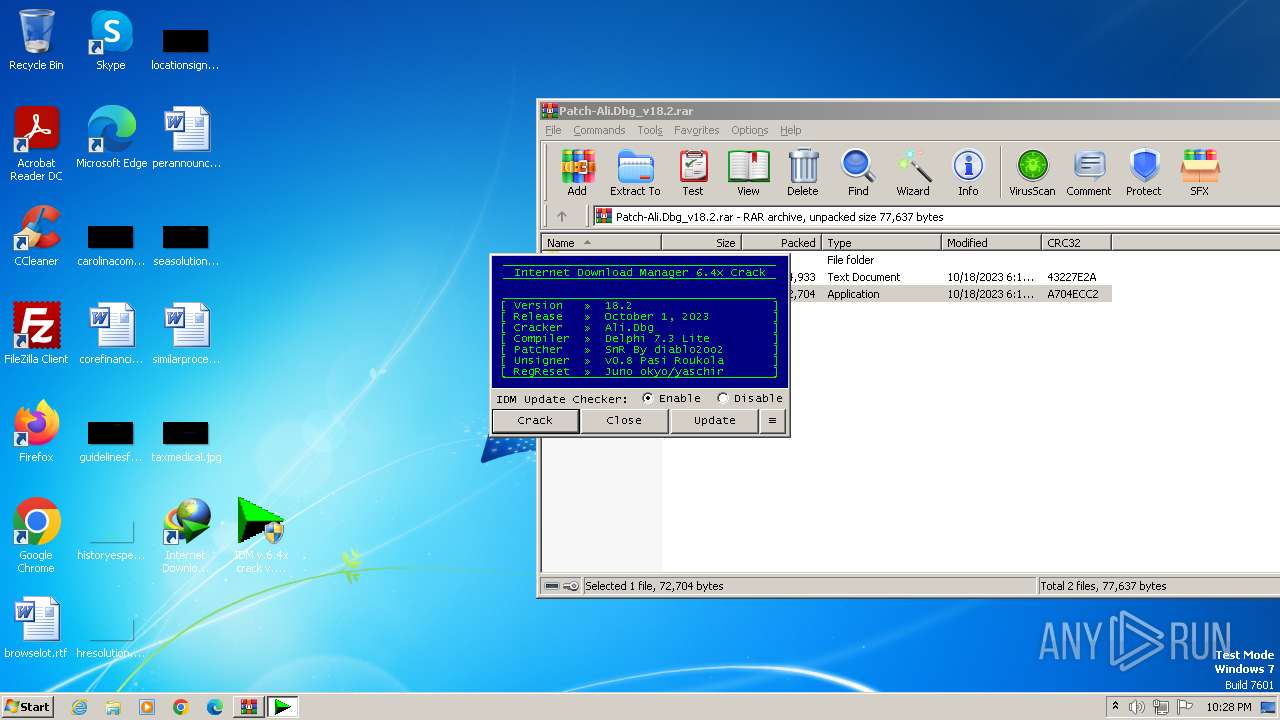Select the Internet Download Manager desktop shortcut
The width and height of the screenshot is (1280, 720).
click(186, 536)
